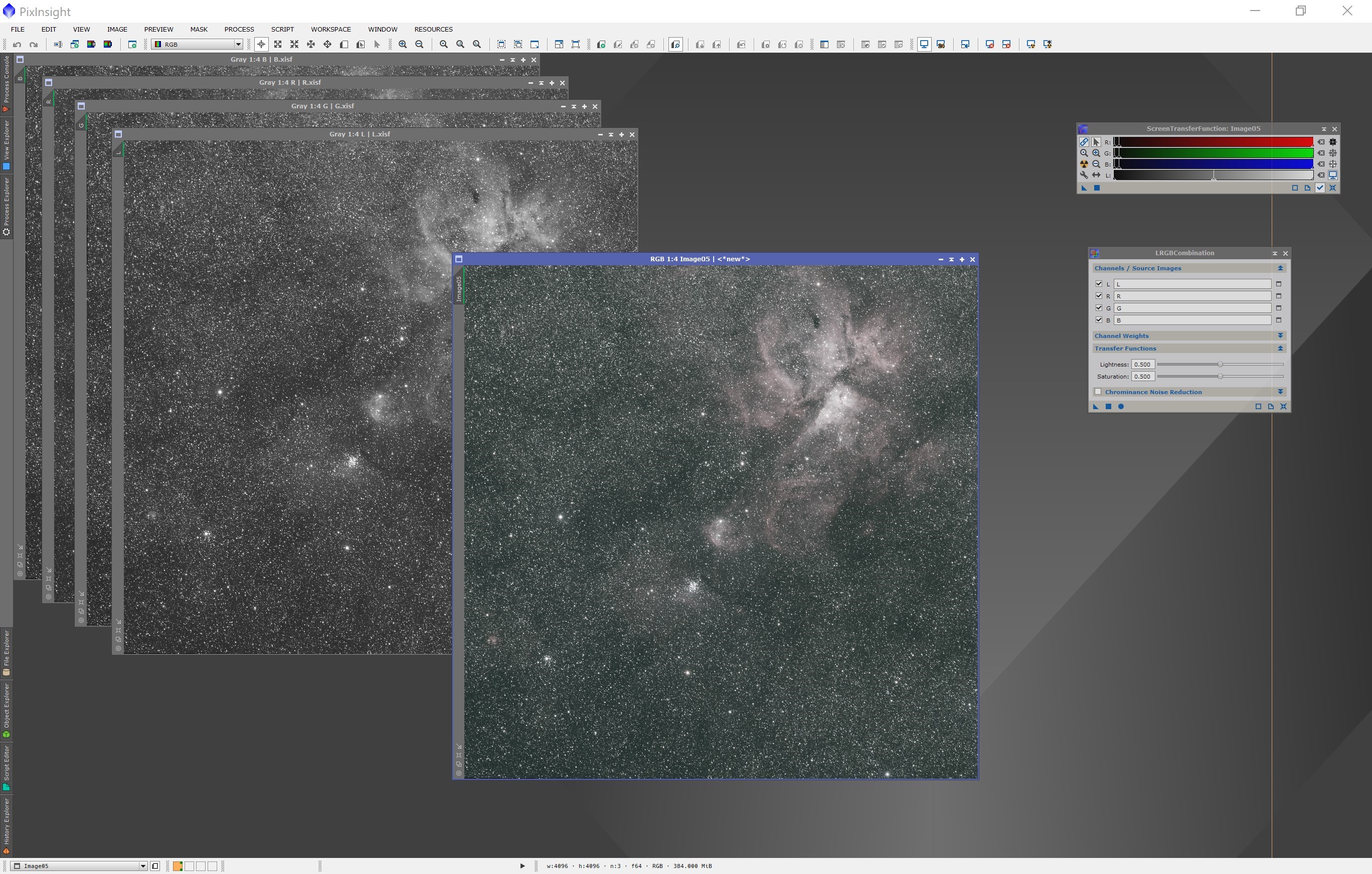The image size is (1372, 874).
Task: Shade the LRGBCombination window with its arrow
Action: tap(1275, 253)
